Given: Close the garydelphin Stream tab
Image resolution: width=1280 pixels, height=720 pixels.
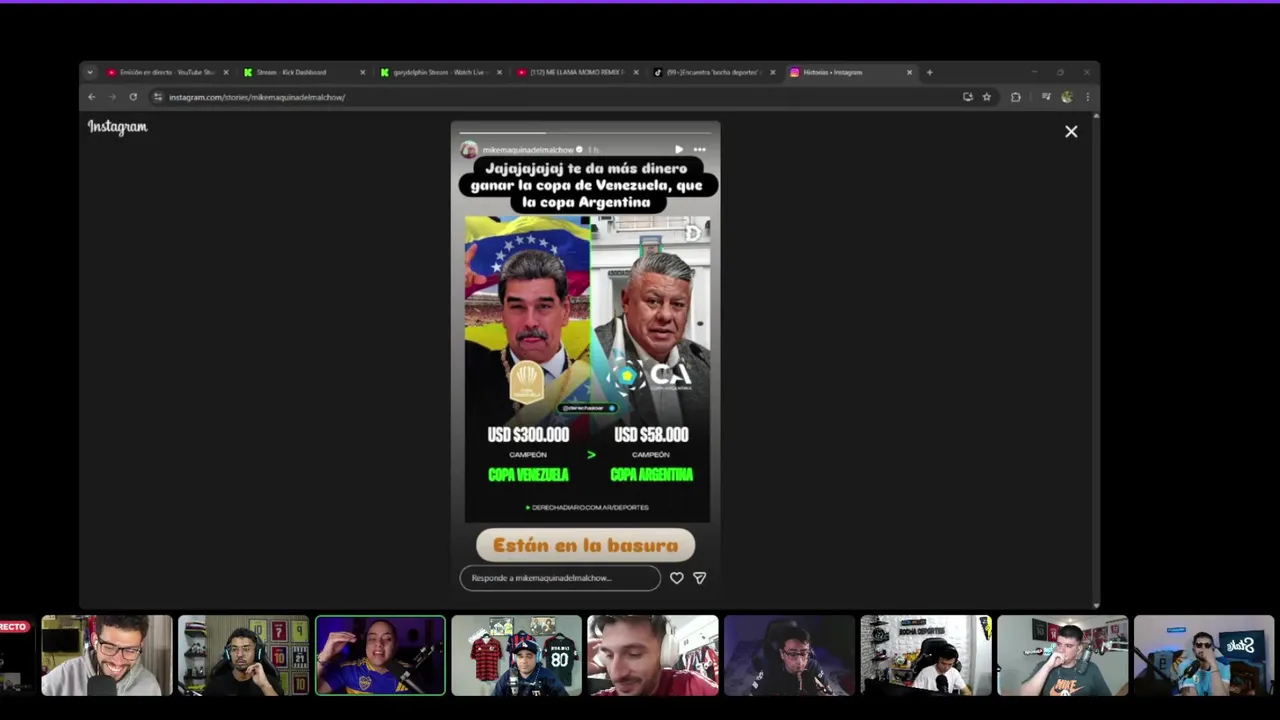Looking at the screenshot, I should pyautogui.click(x=499, y=72).
